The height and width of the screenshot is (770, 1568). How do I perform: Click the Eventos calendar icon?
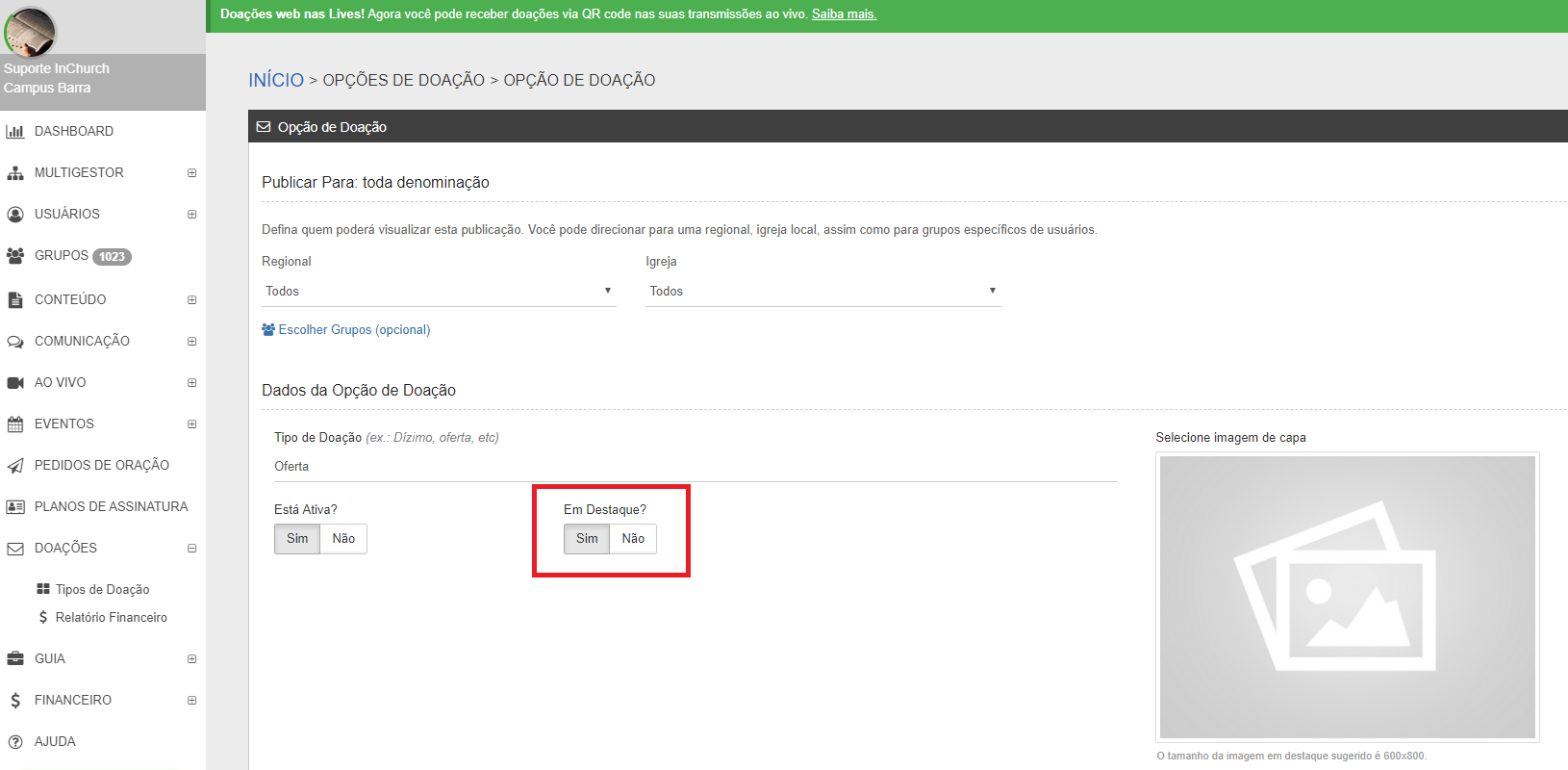pos(15,424)
